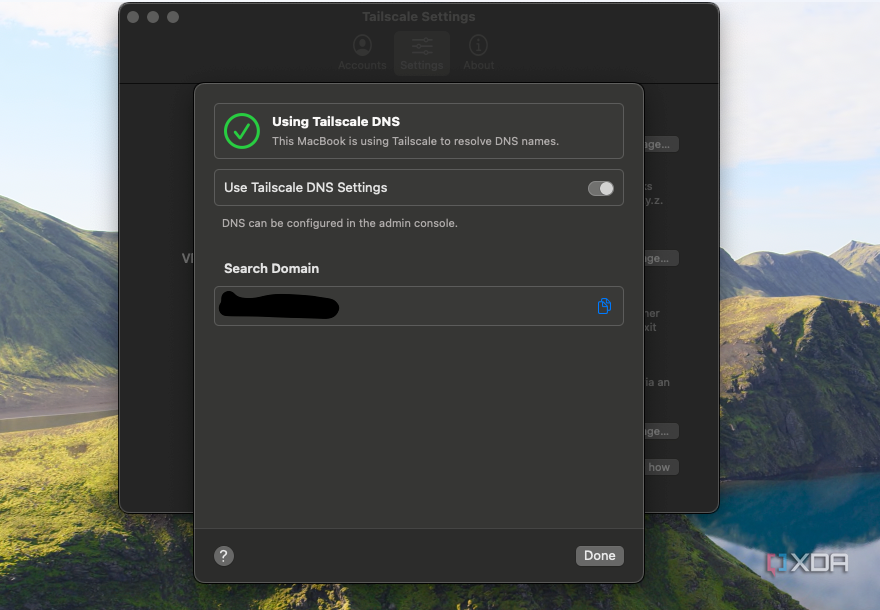Click the Search Domain field
Screen dimensions: 880x610
pos(419,306)
